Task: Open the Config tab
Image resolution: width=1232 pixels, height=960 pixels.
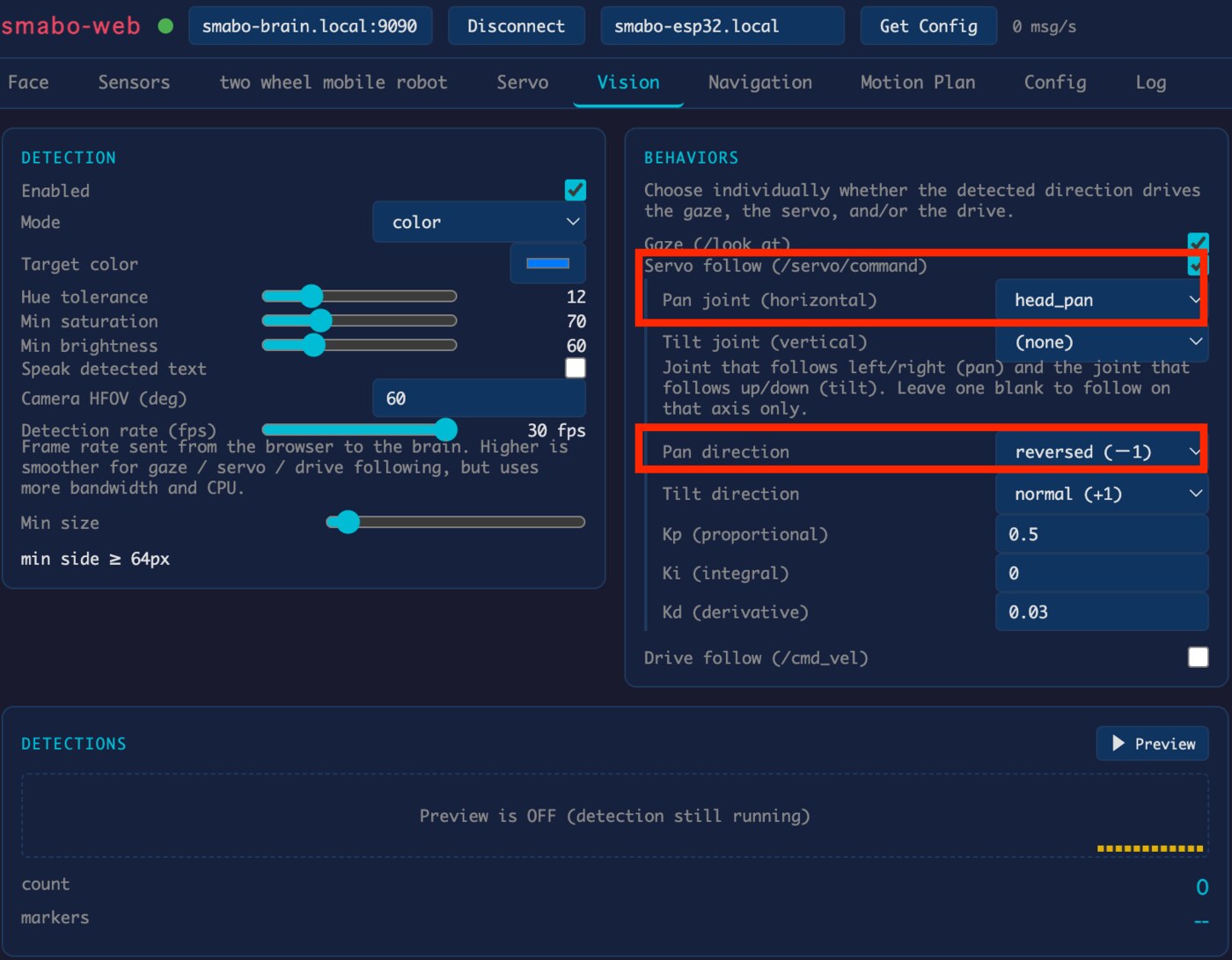Action: point(1055,83)
